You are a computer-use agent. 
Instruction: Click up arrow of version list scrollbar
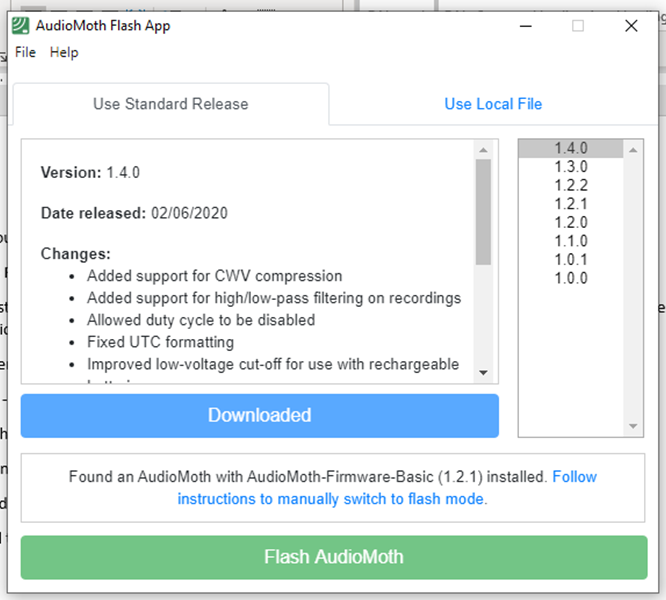point(633,150)
